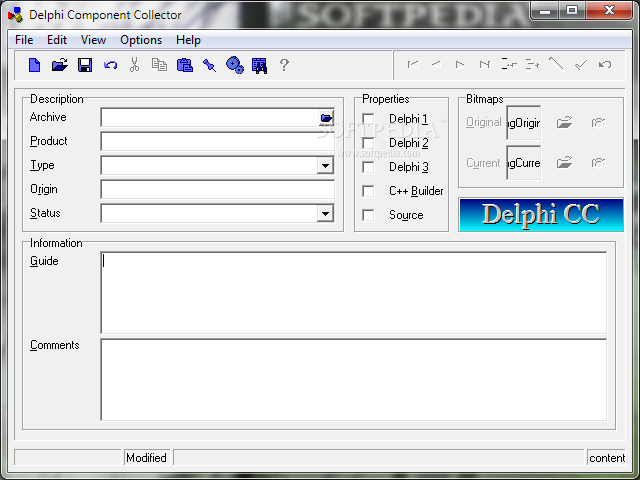Click the edit record pencil icon

tap(556, 64)
